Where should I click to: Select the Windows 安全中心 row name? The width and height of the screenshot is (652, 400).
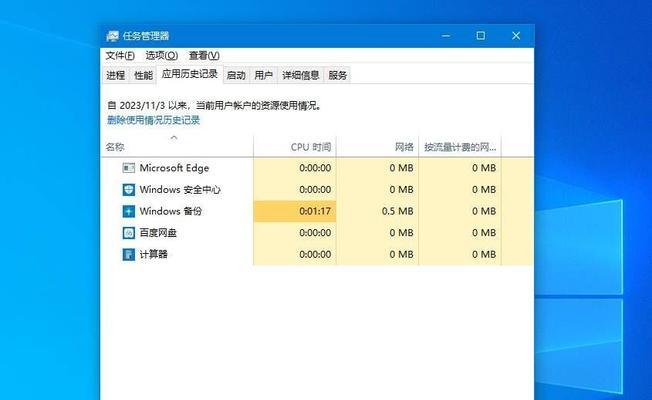tap(180, 190)
